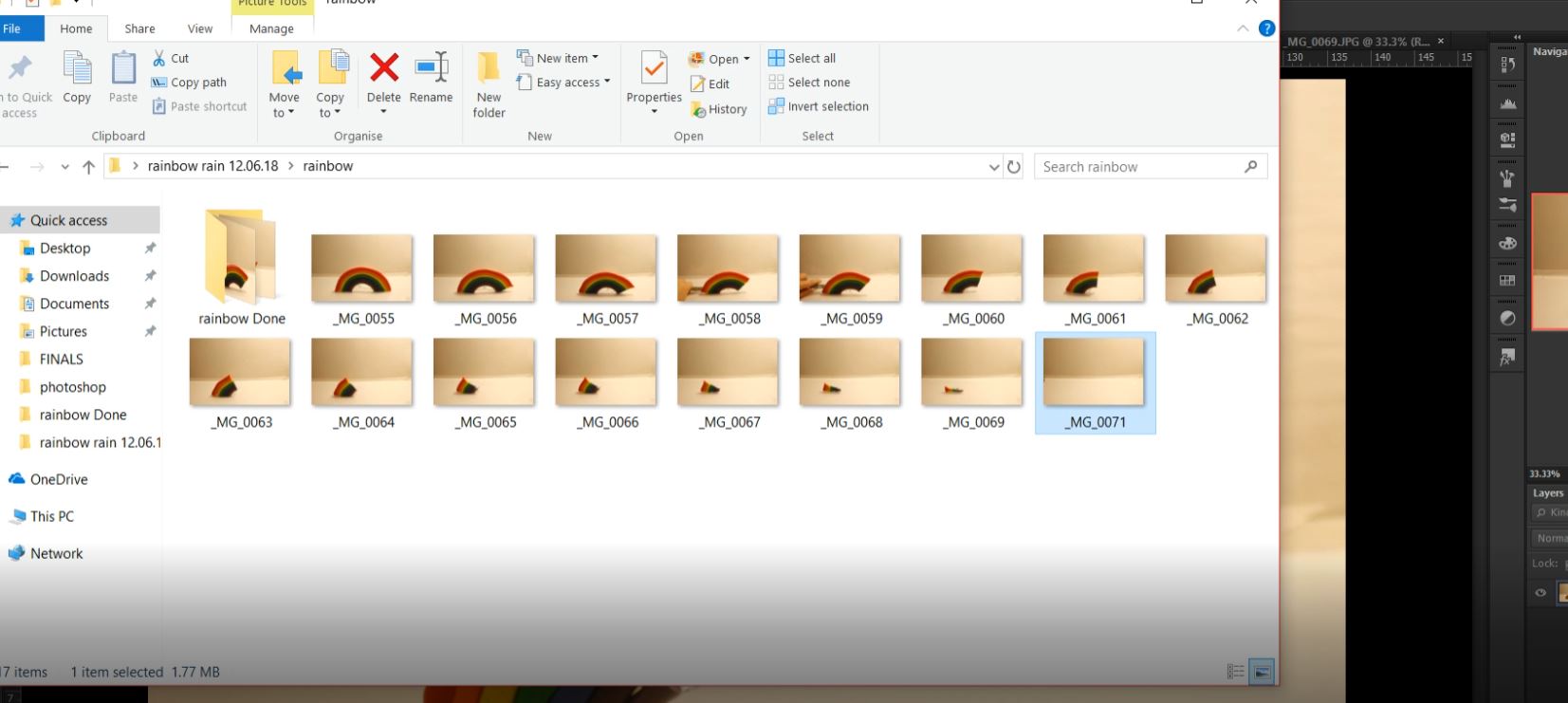Unpin Pictures from Quick access
1568x703 pixels.
point(150,331)
